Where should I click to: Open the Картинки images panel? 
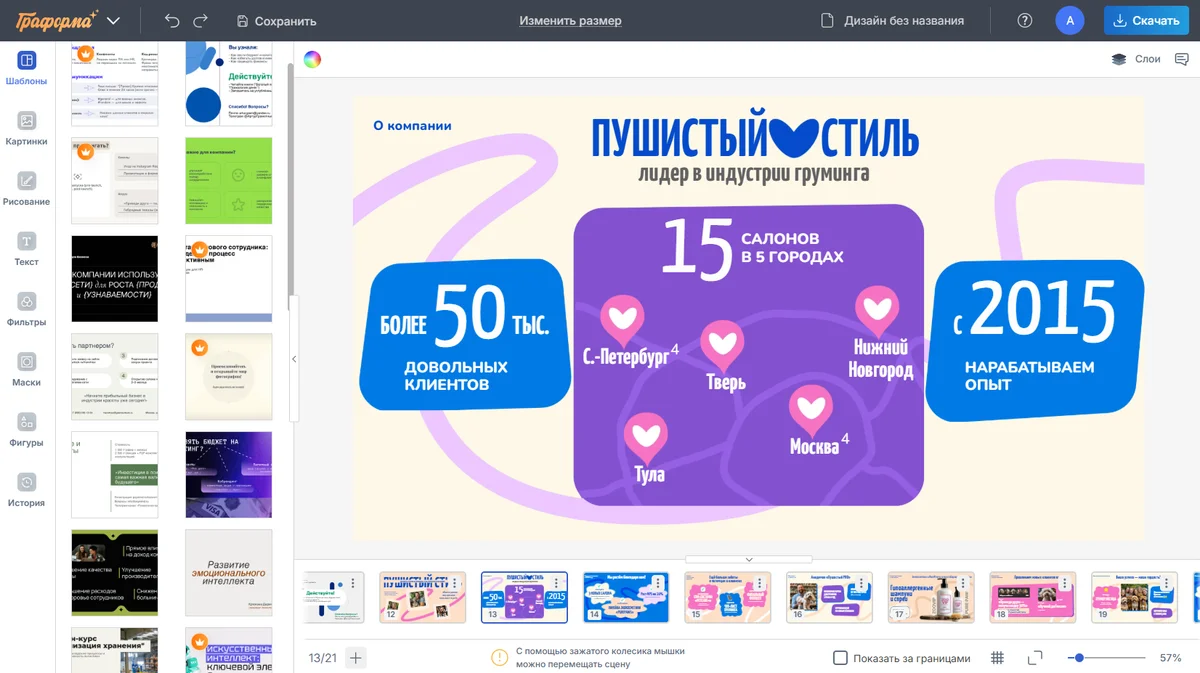tap(26, 128)
